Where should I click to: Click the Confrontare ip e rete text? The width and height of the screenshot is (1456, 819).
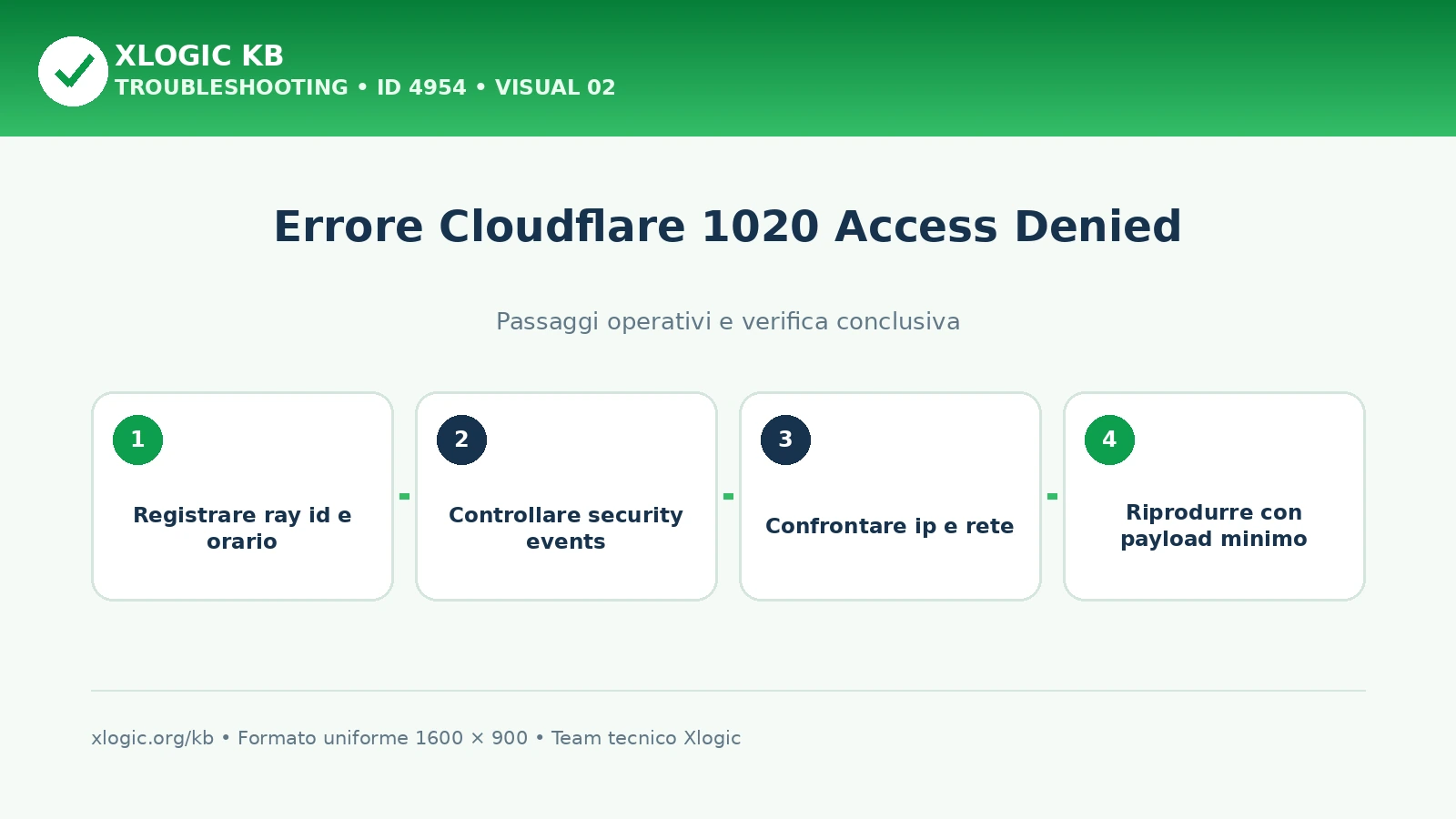890,526
